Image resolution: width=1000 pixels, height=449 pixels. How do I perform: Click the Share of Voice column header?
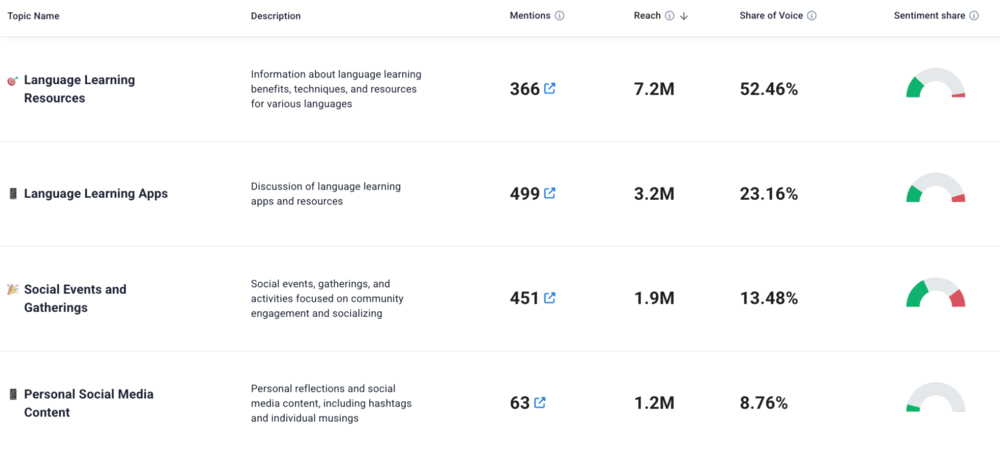click(771, 16)
